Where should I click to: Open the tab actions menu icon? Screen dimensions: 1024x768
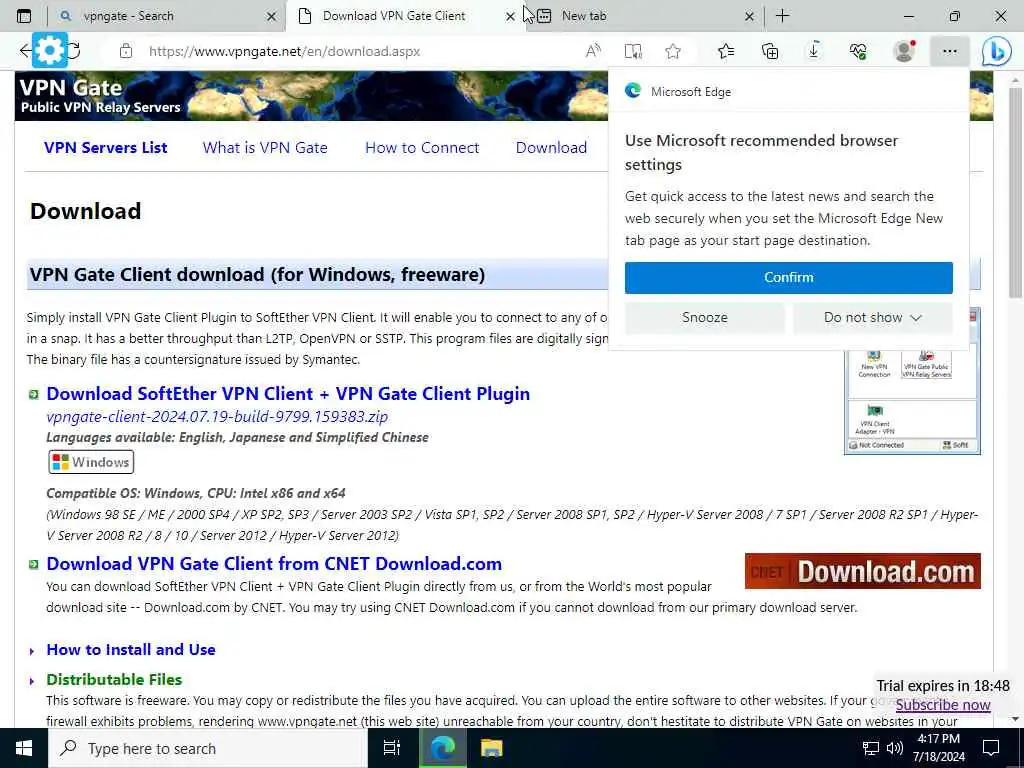pos(24,16)
